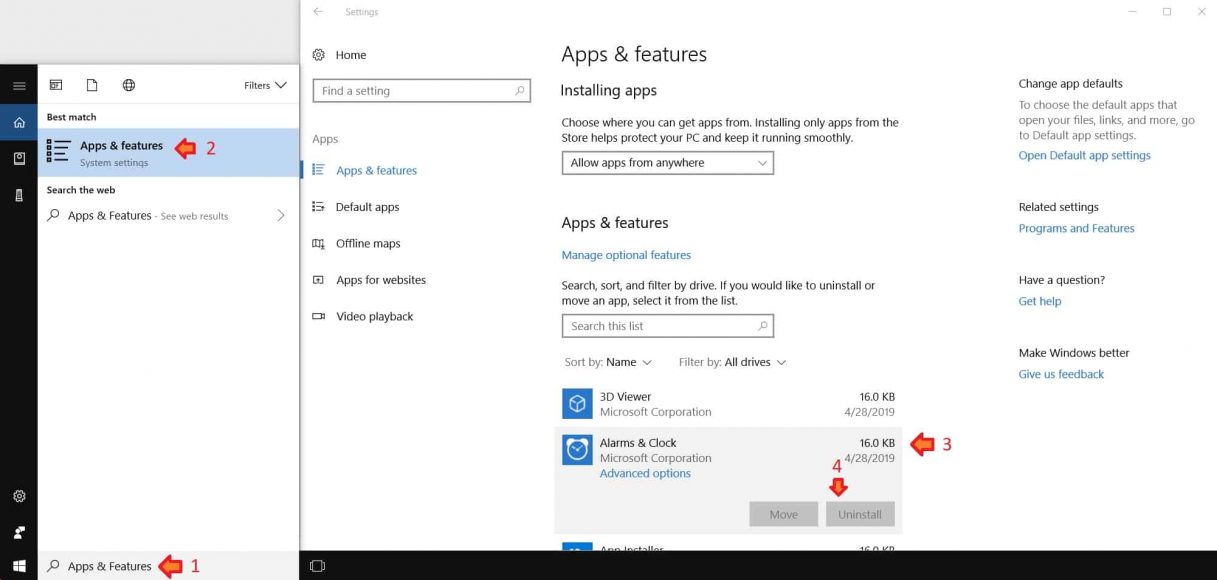Viewport: 1217px width, 580px height.
Task: Click Uninstall for Alarms & Clock
Action: 859,513
